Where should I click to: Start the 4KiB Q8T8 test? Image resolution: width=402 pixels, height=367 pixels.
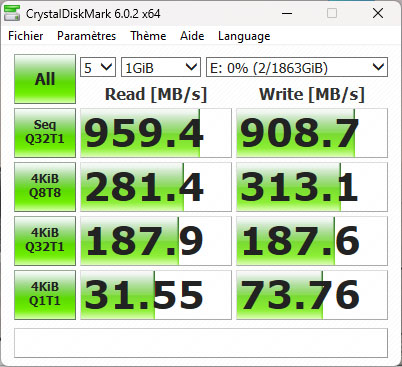tap(45, 187)
